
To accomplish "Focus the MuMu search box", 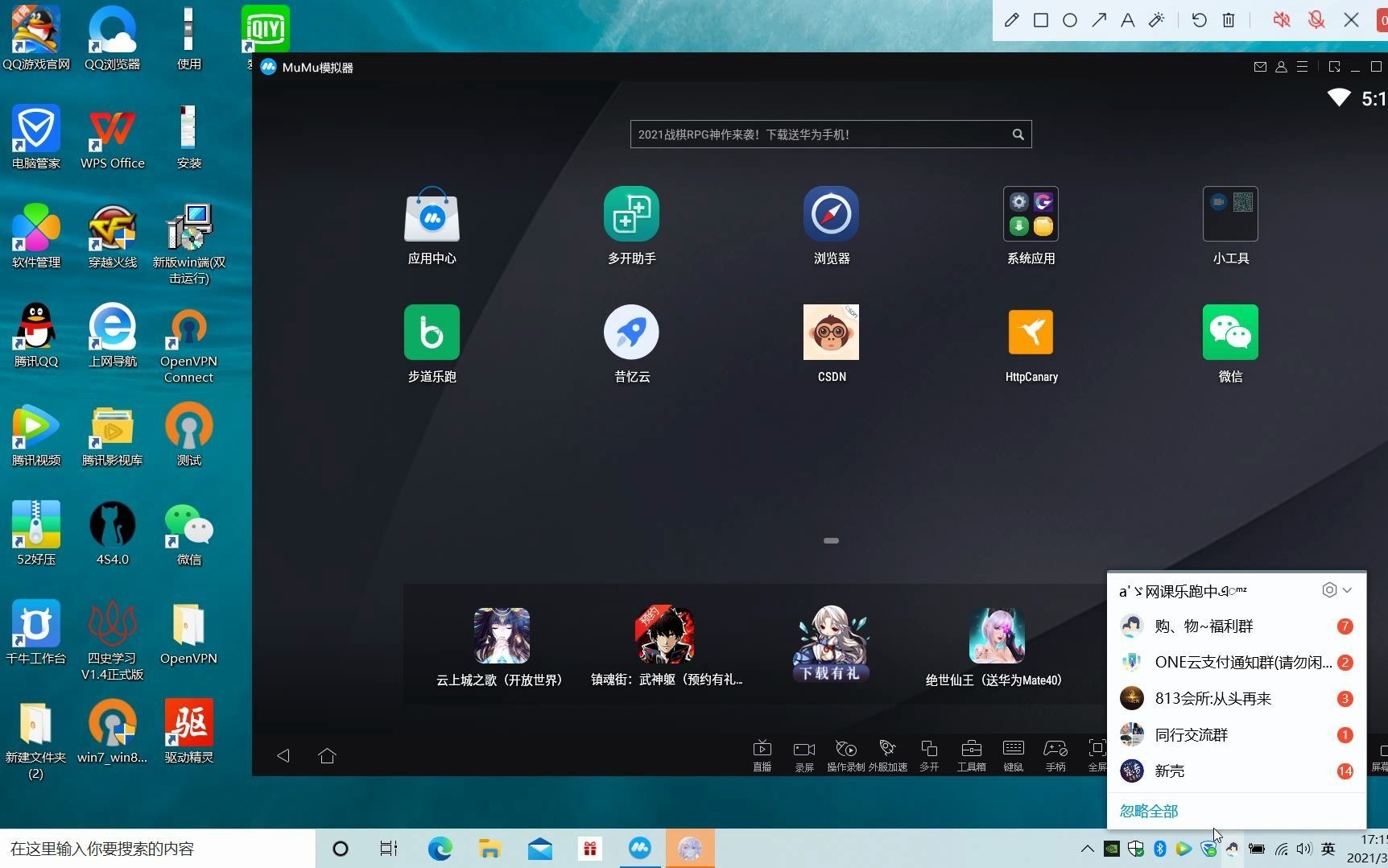I will point(831,134).
